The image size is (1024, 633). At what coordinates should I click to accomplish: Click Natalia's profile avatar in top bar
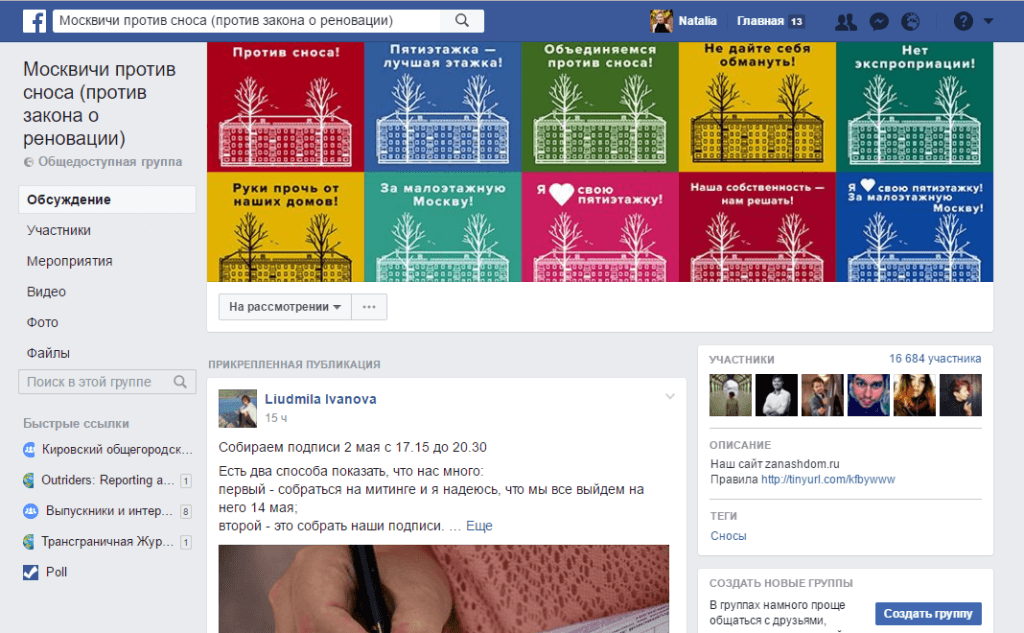click(x=661, y=21)
